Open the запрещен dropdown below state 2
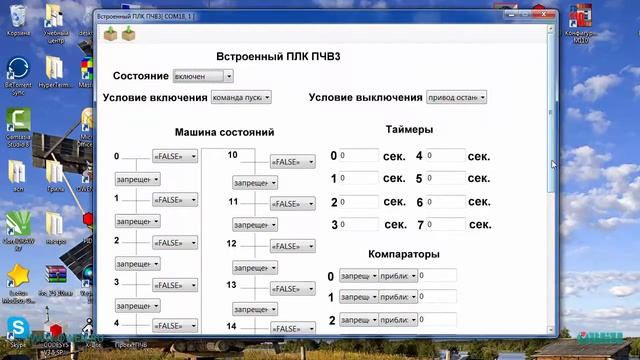 137,264
